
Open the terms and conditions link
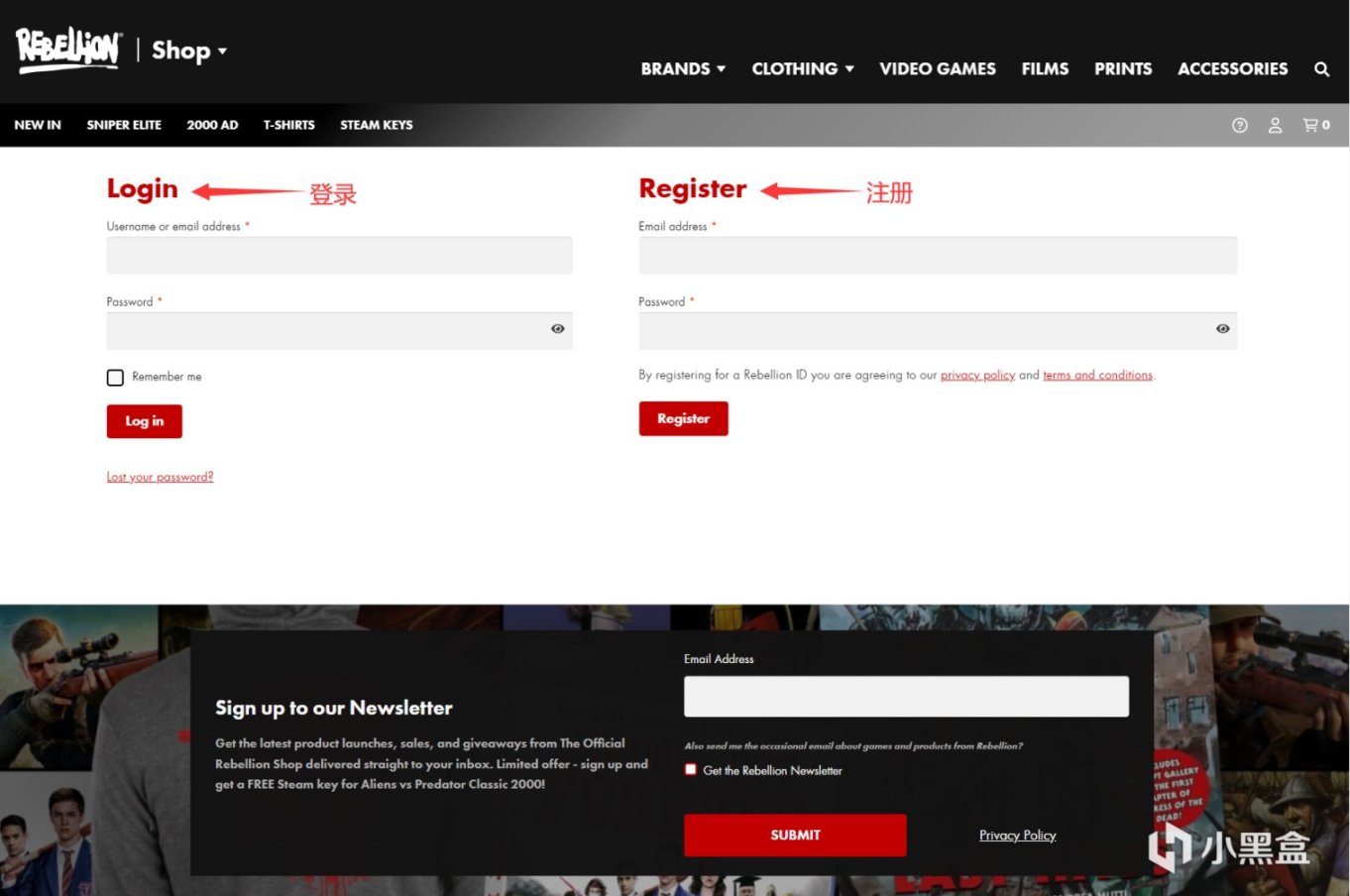[x=1097, y=376]
